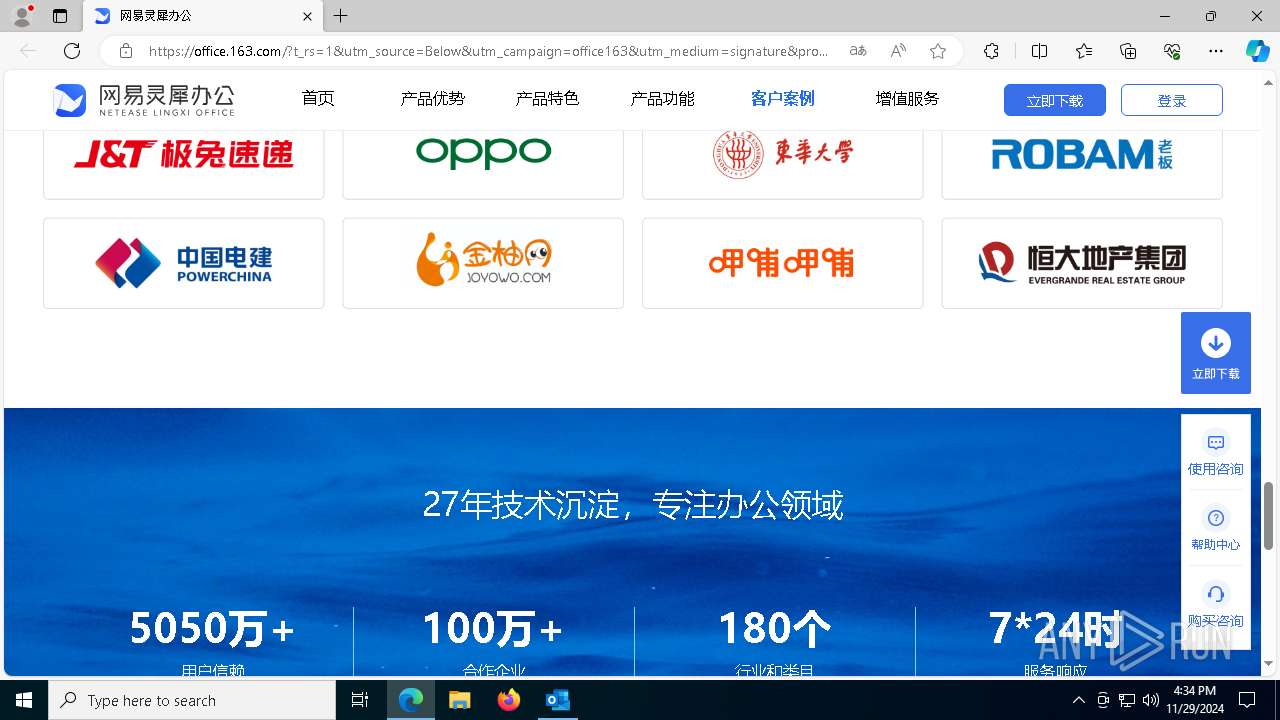This screenshot has height=720, width=1280.
Task: Open 产品功能 navigation item
Action: (662, 98)
